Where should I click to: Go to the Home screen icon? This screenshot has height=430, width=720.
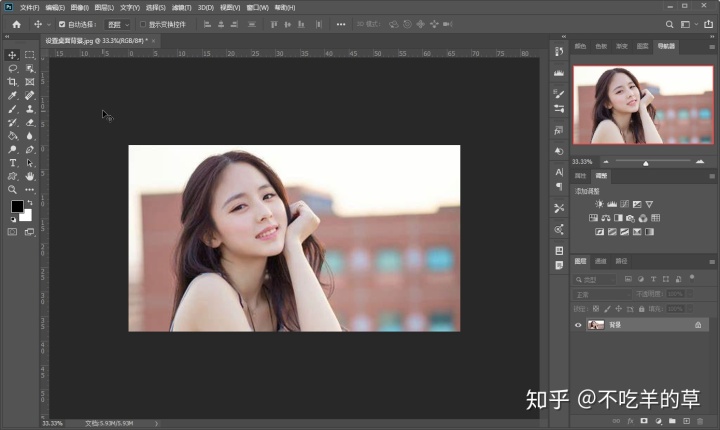tap(17, 24)
